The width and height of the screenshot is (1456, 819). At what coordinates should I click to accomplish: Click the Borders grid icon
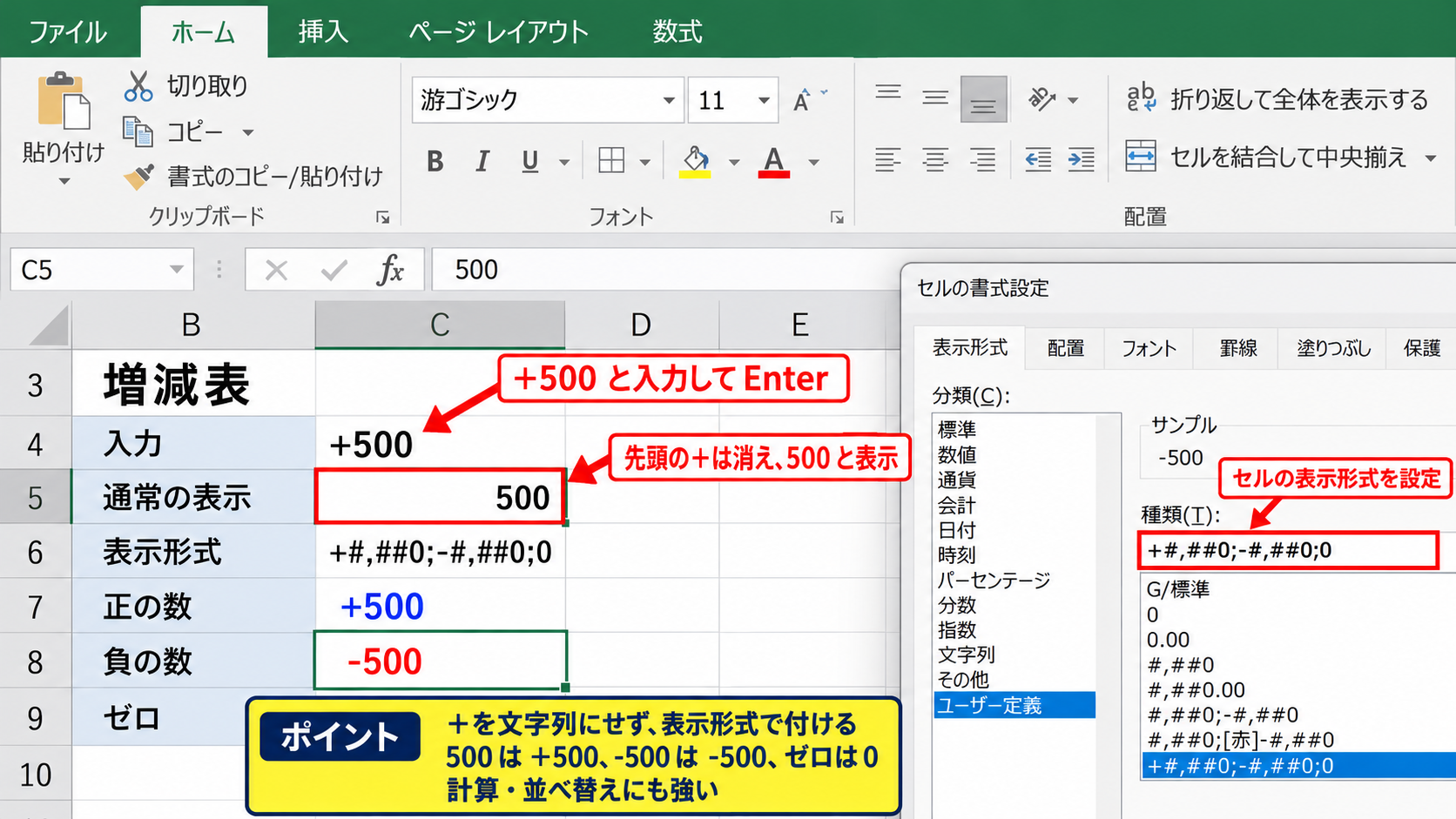click(x=611, y=161)
